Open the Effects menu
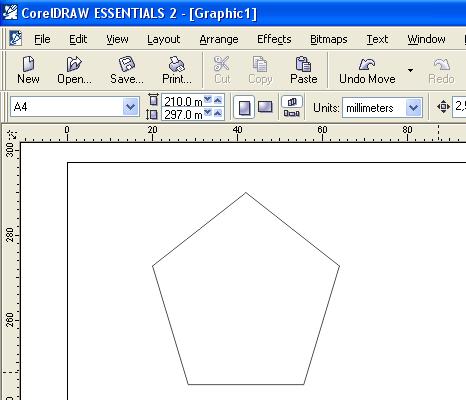466x400 pixels. (274, 39)
